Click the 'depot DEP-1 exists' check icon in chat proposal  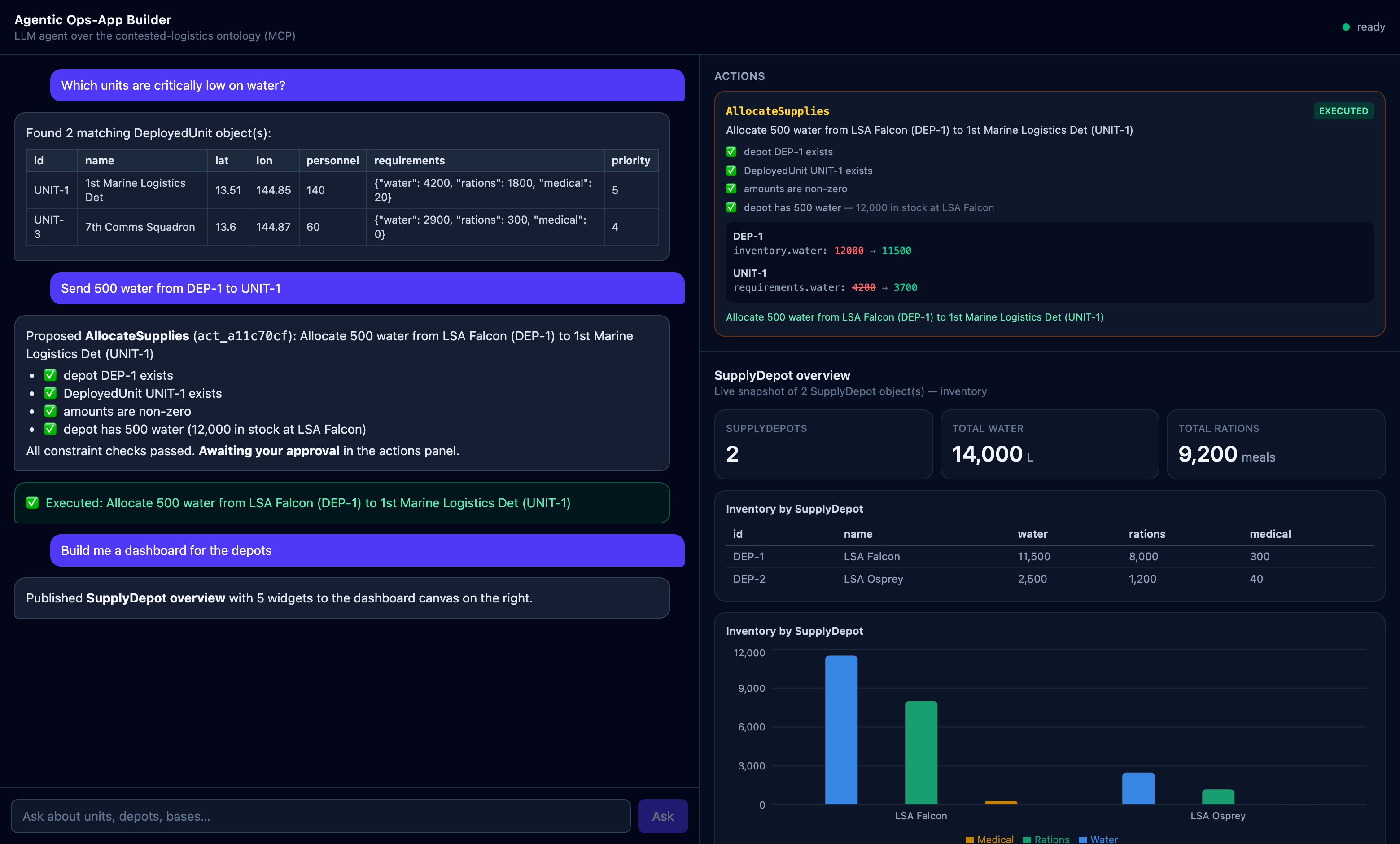tap(50, 375)
